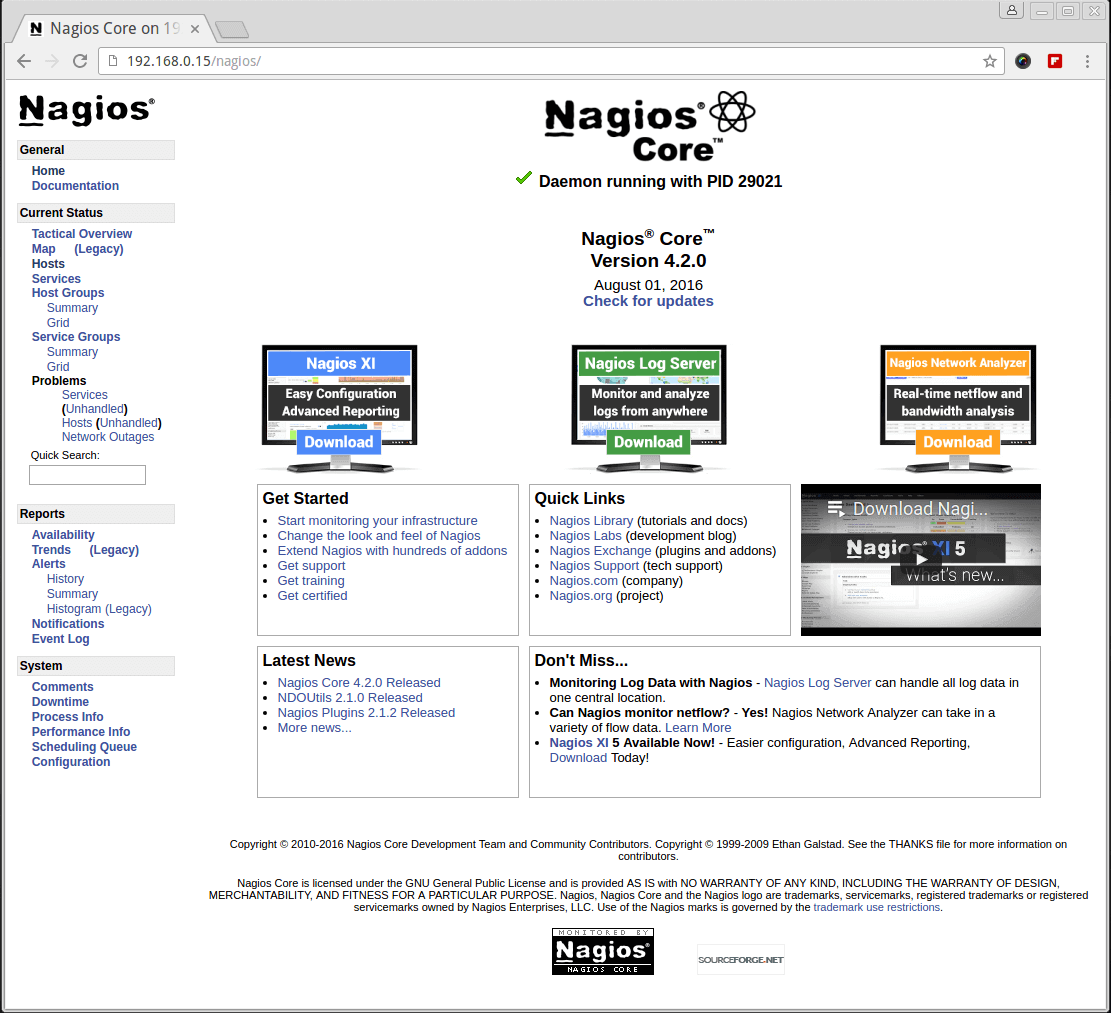Open Histogram (Legacy) report
The width and height of the screenshot is (1111, 1013).
[99, 609]
